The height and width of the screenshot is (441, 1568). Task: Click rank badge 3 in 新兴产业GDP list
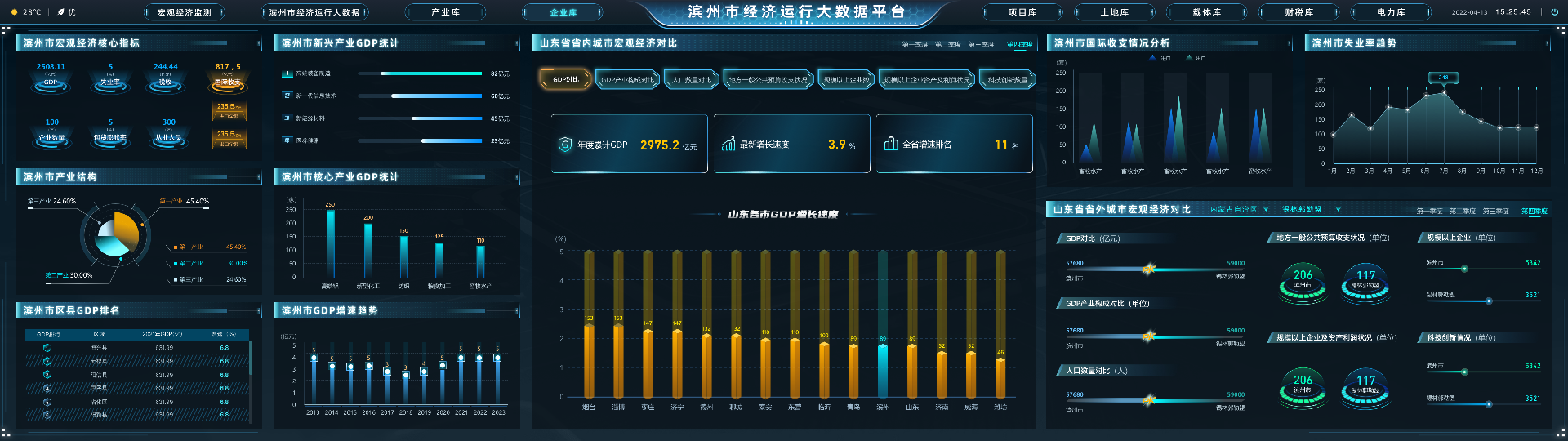287,118
